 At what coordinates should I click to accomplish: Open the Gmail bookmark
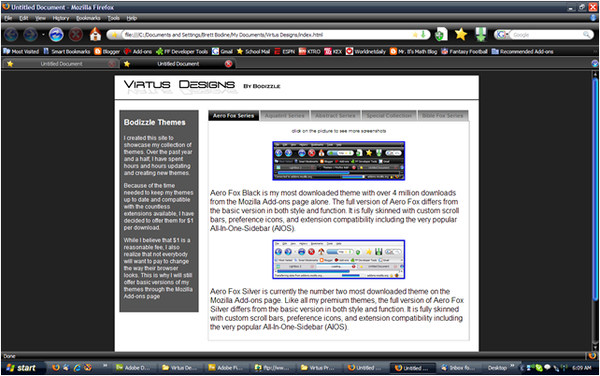pyautogui.click(x=222, y=51)
